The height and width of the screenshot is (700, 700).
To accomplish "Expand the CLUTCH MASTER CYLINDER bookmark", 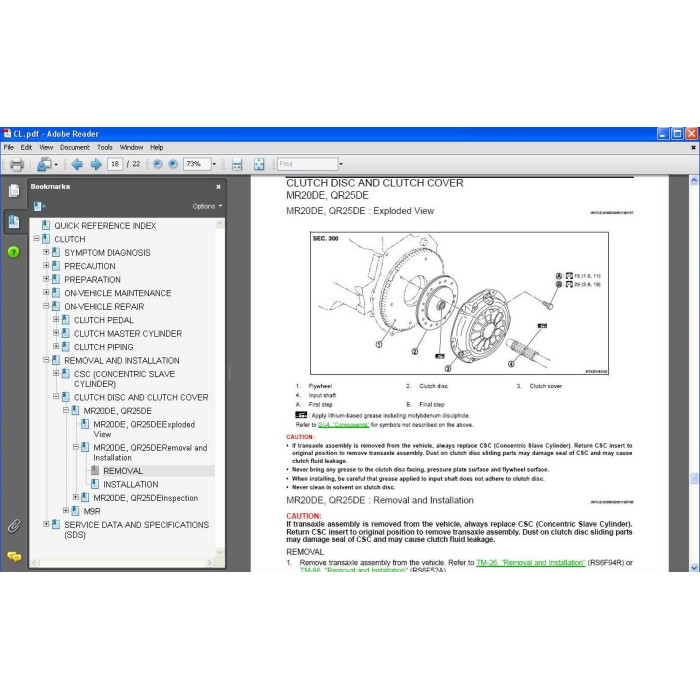I will (56, 333).
